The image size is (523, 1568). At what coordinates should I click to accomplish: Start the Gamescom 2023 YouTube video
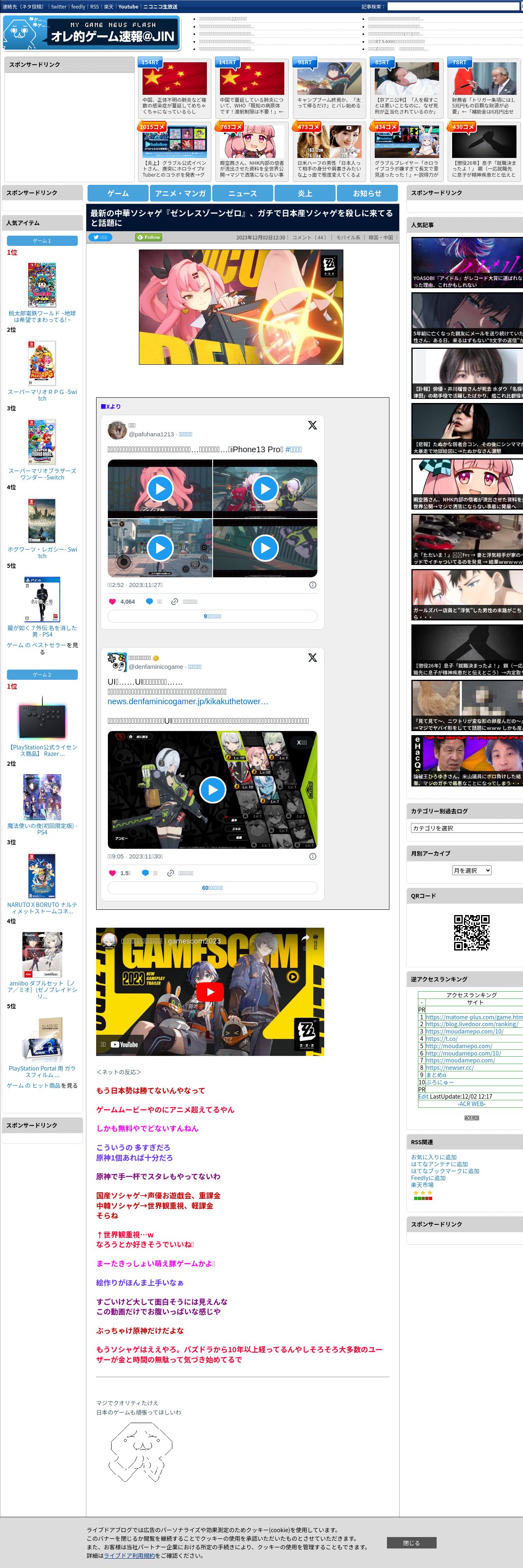[x=210, y=992]
